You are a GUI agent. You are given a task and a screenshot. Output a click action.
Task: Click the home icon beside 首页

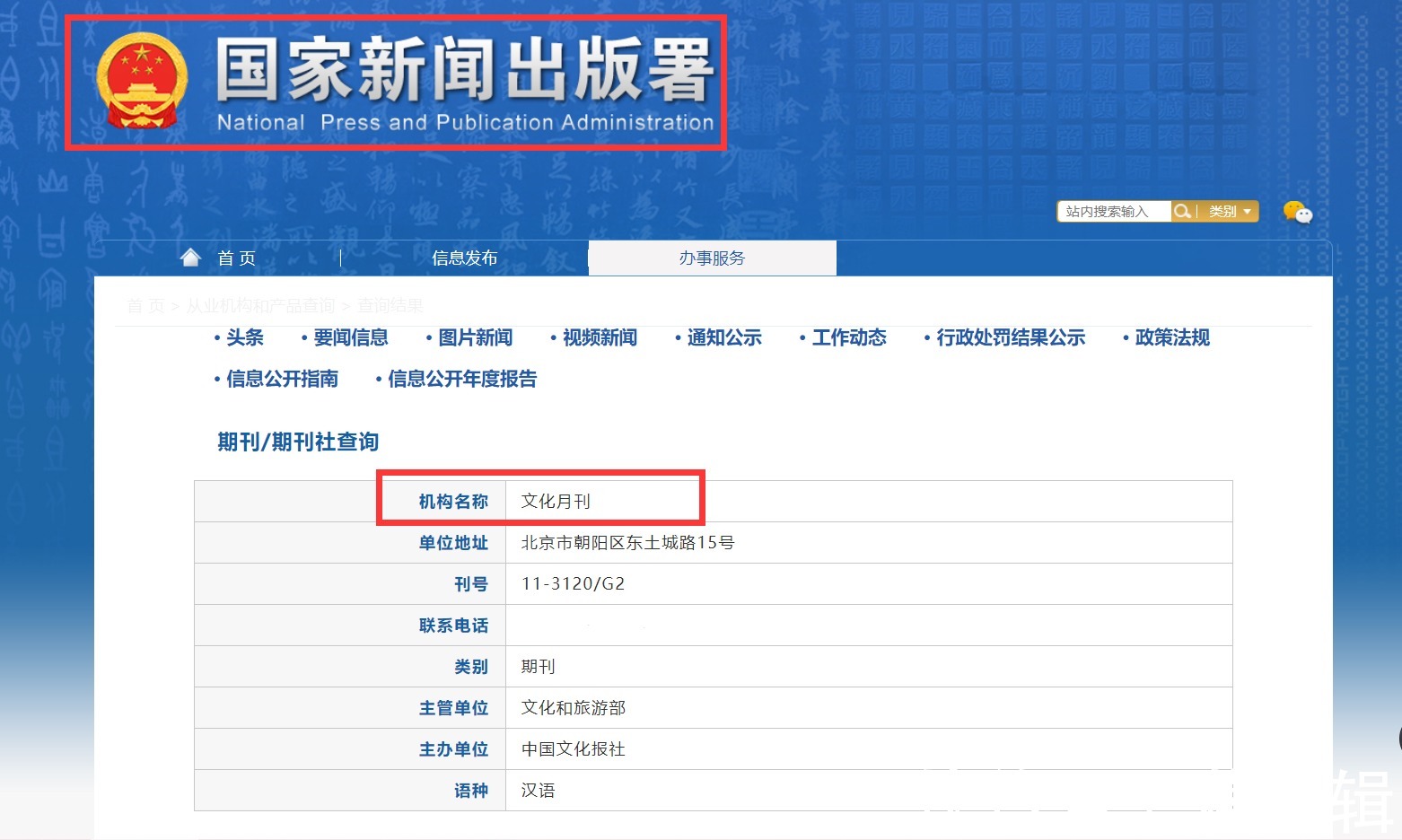[x=190, y=258]
